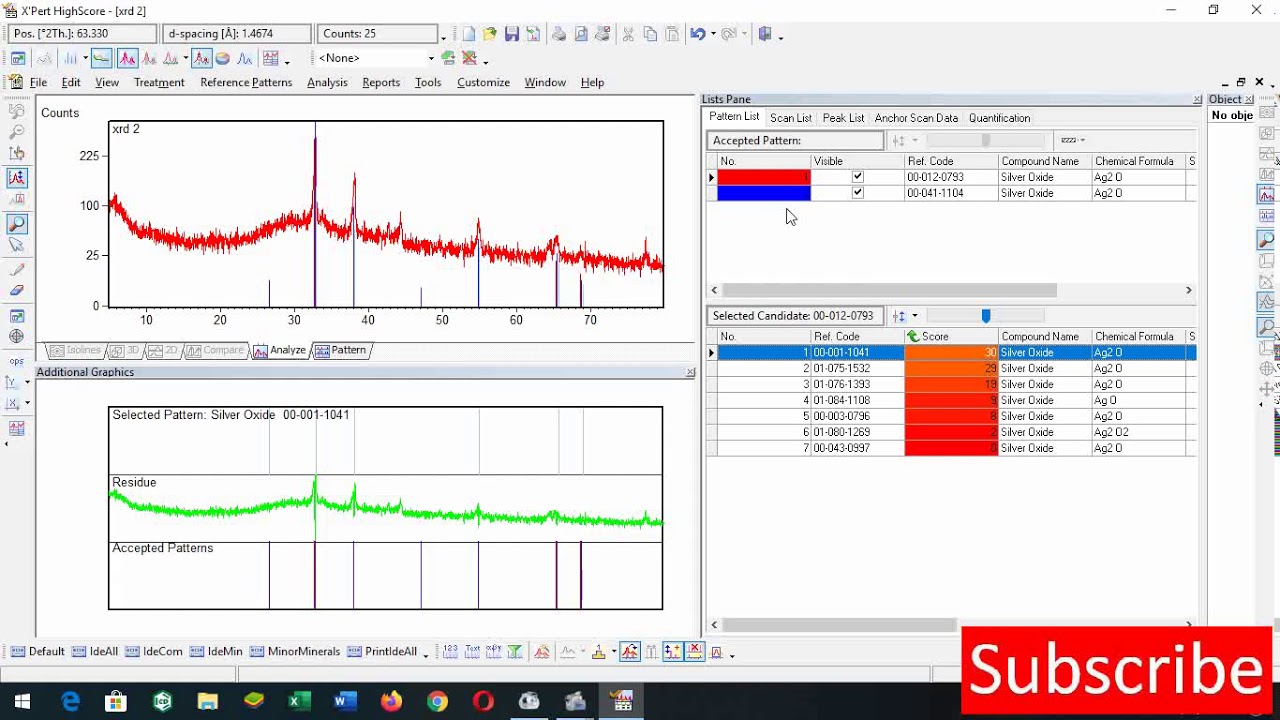Viewport: 1280px width, 720px height.
Task: Toggle Visible checkbox for pattern 00-041-1104
Action: tap(857, 193)
